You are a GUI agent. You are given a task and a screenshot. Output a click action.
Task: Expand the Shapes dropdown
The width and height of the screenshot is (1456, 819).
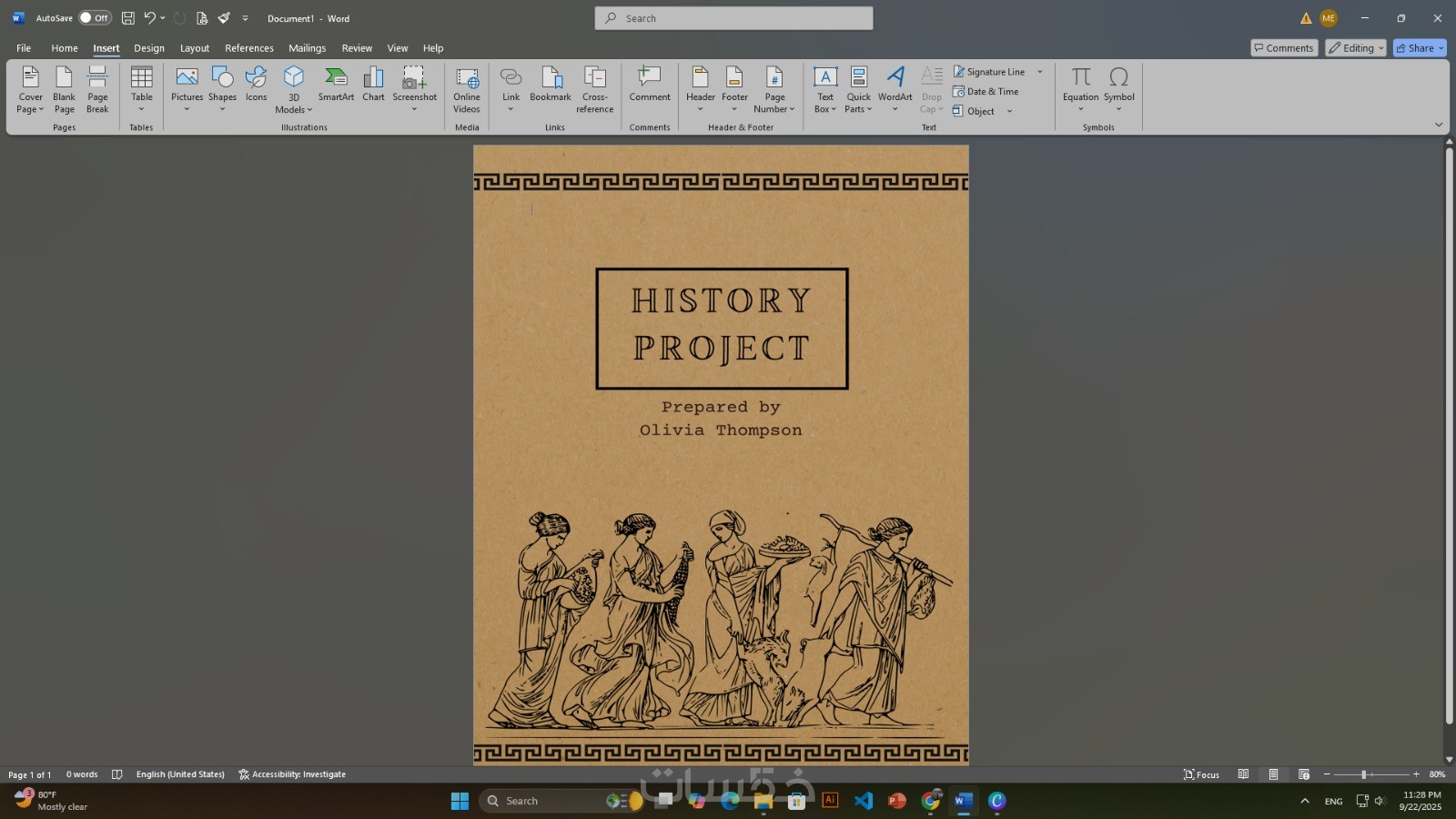coord(222,89)
